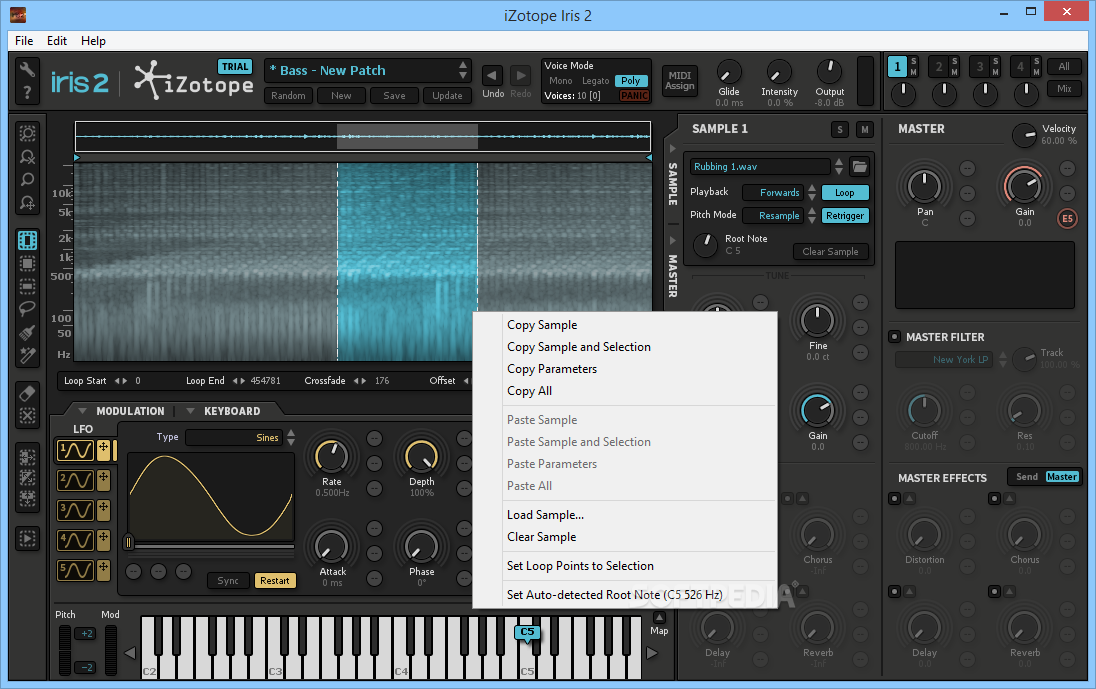Image resolution: width=1096 pixels, height=689 pixels.
Task: Select LFO 3 waveform icon
Action: (x=75, y=510)
